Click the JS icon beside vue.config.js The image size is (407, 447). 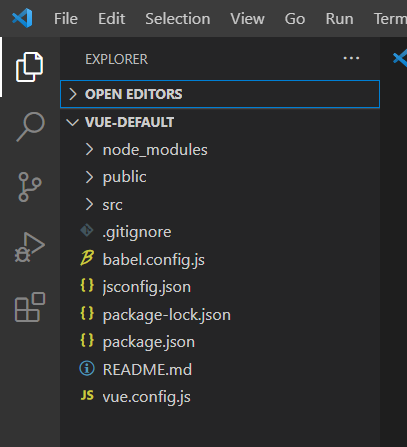tap(87, 395)
